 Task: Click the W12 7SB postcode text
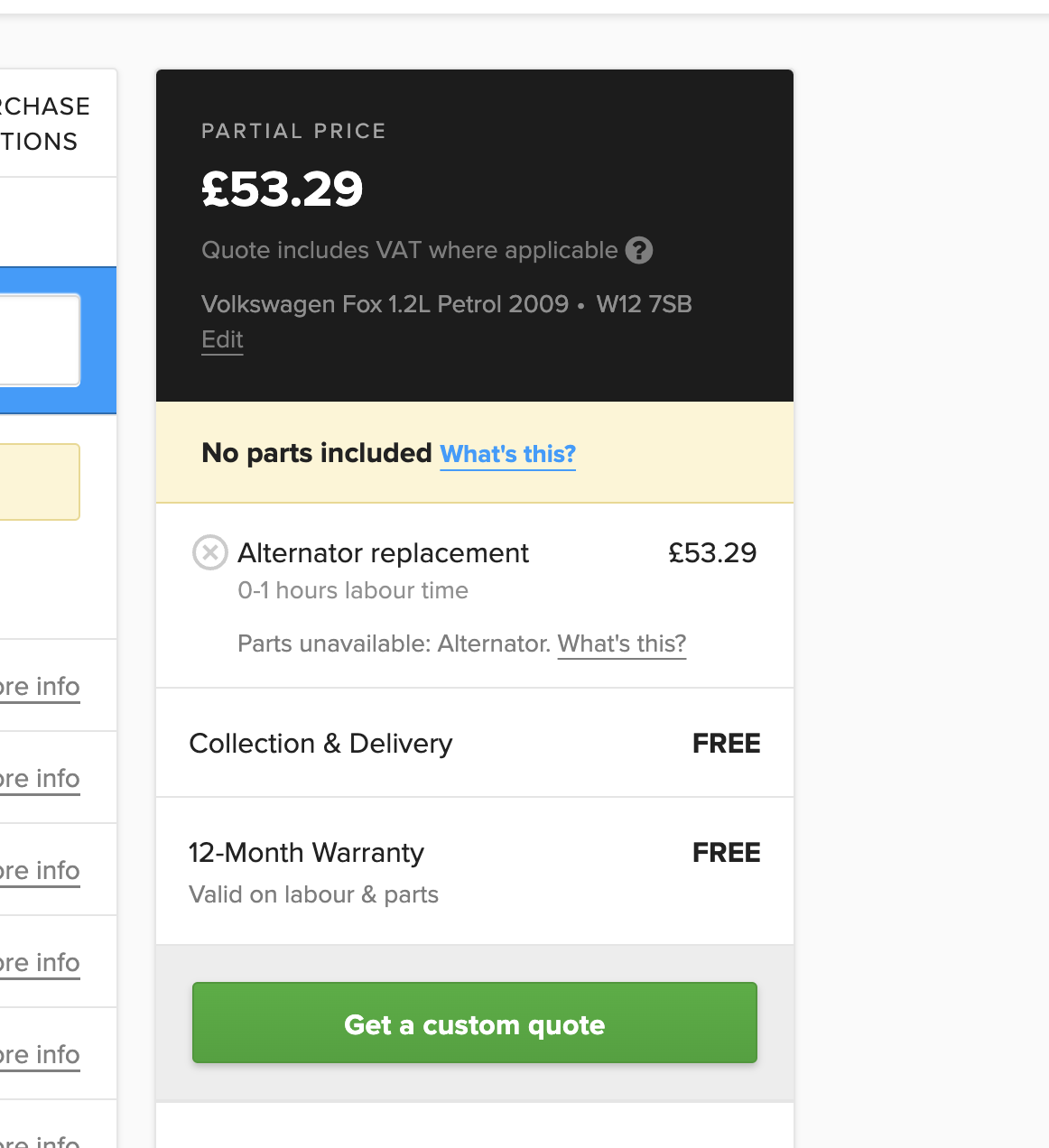pos(644,304)
